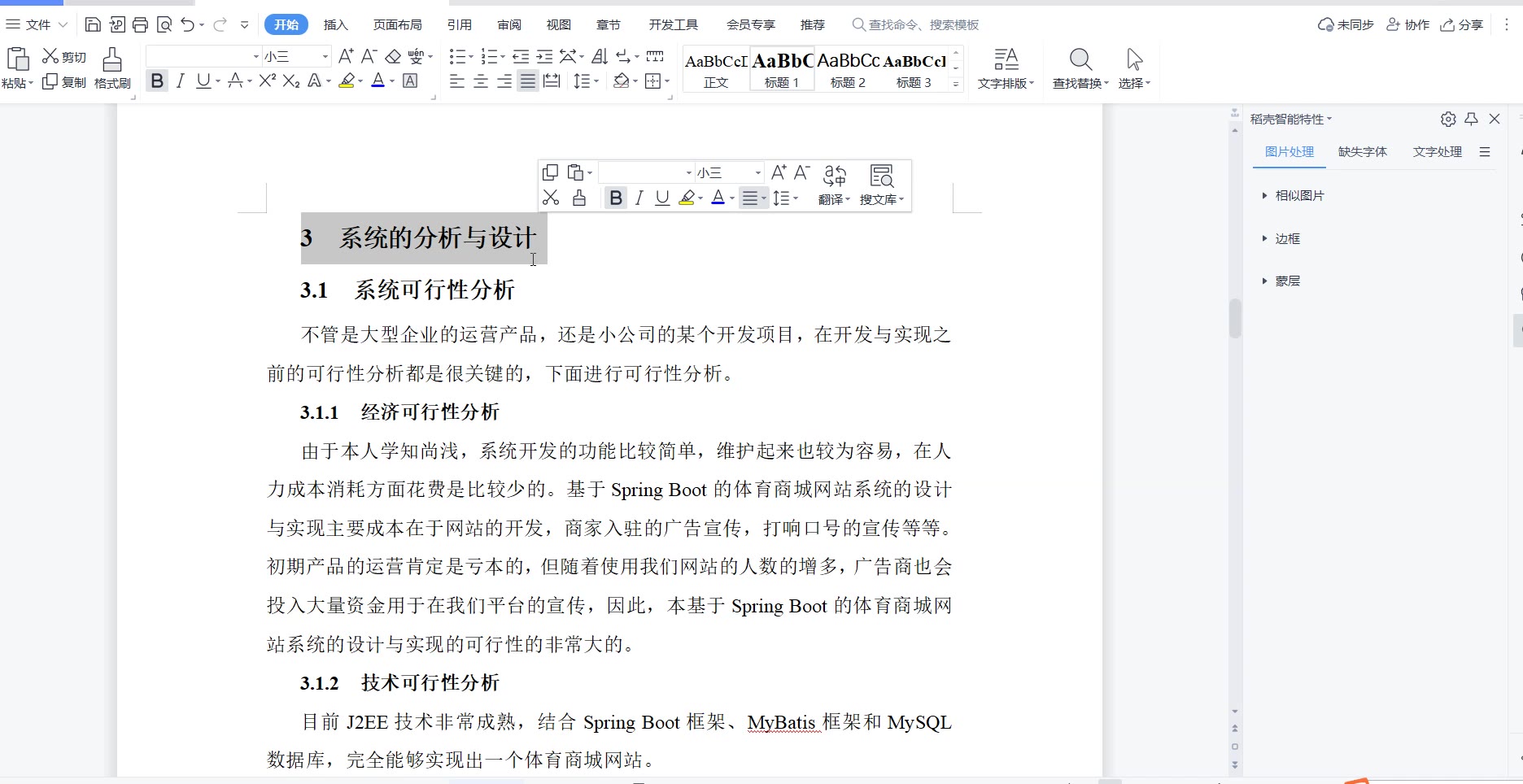Switch to the 插入 (Insert) ribbon tab

point(335,25)
